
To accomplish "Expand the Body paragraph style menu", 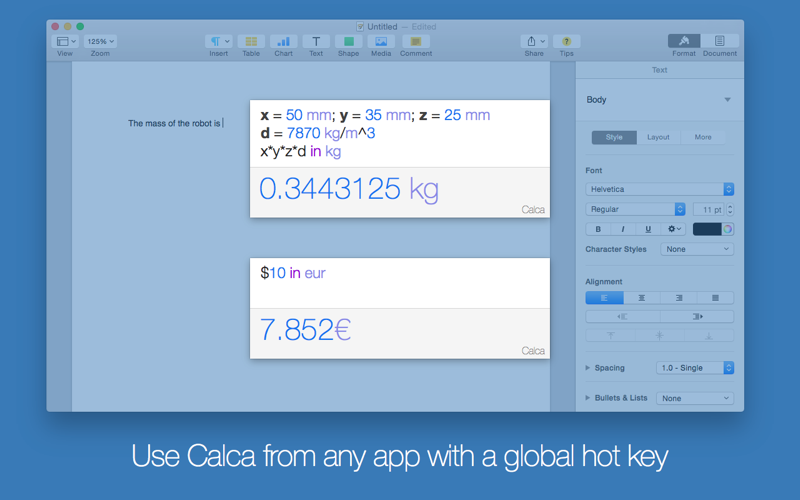I will [728, 100].
